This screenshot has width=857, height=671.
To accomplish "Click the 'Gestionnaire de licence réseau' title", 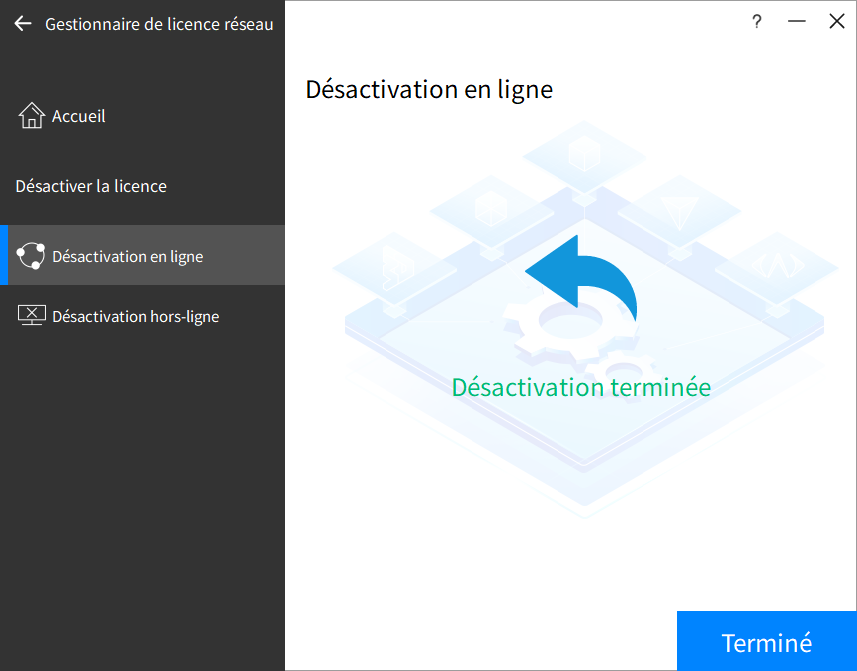I will tap(159, 24).
